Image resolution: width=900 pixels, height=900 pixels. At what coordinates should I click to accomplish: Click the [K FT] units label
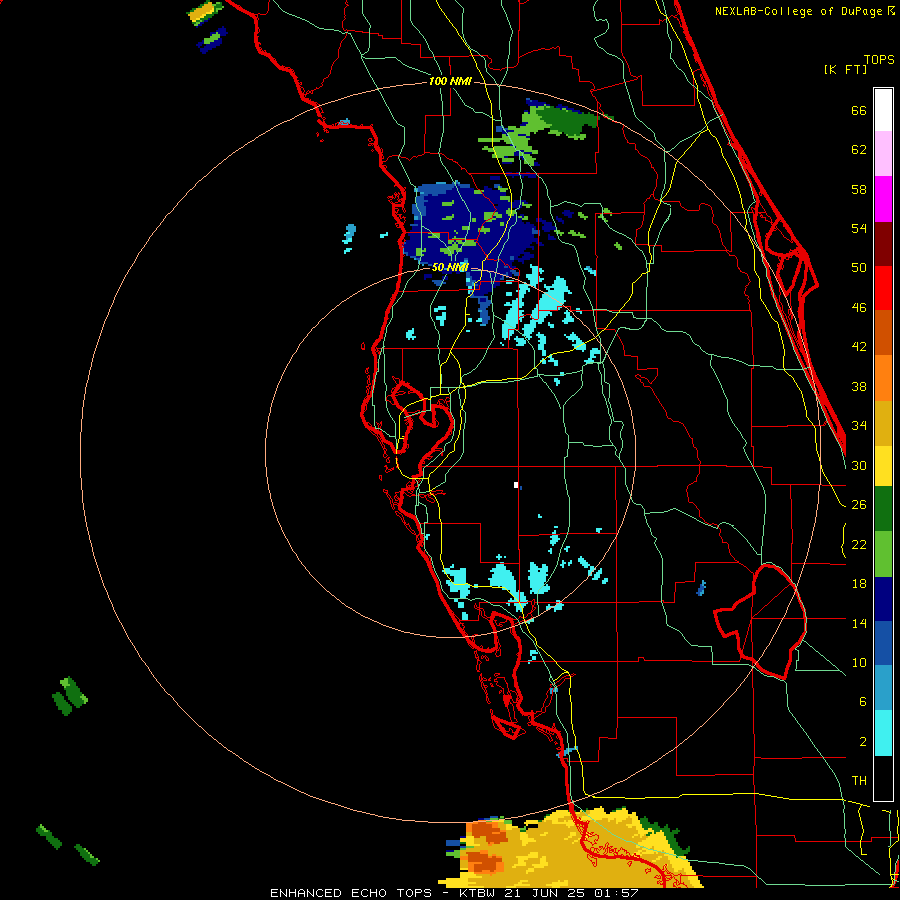point(845,69)
